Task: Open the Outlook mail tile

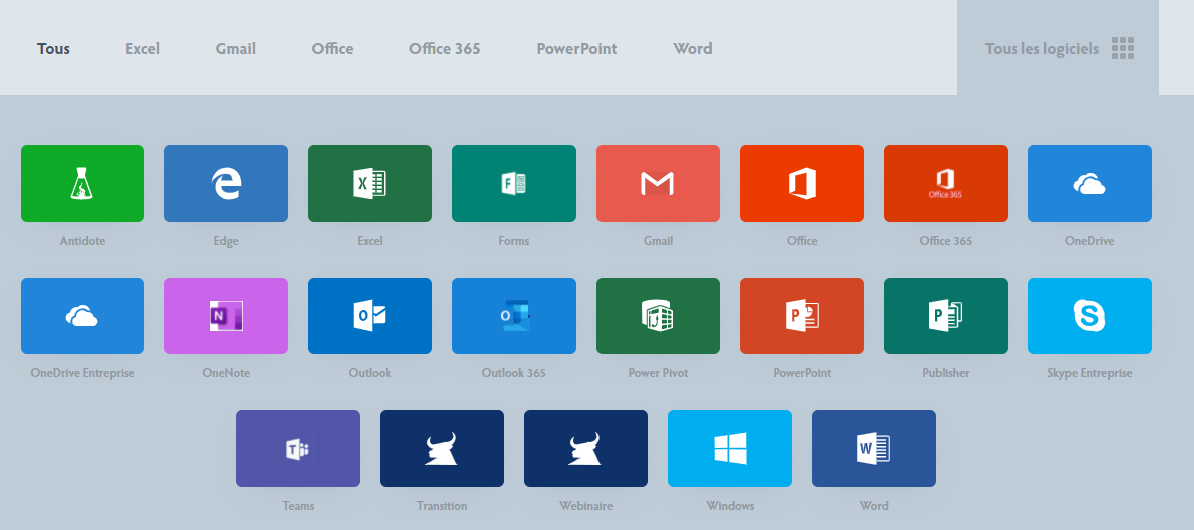Action: 370,316
